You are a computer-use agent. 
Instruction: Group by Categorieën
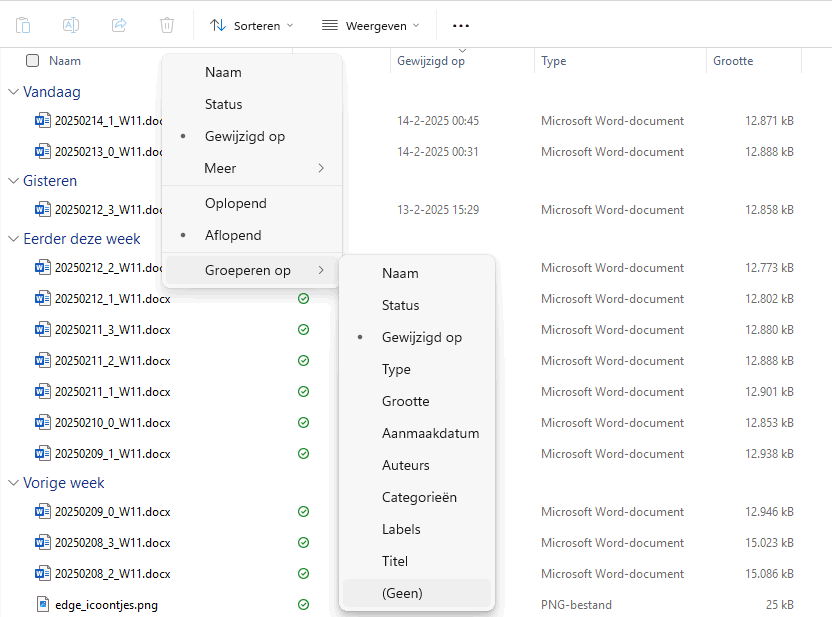[x=417, y=497]
